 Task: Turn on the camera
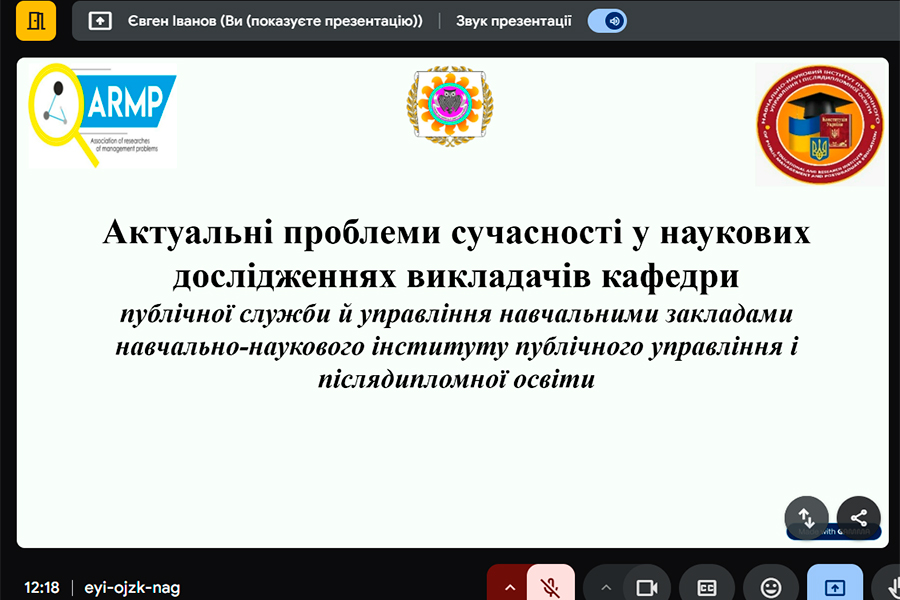[647, 587]
